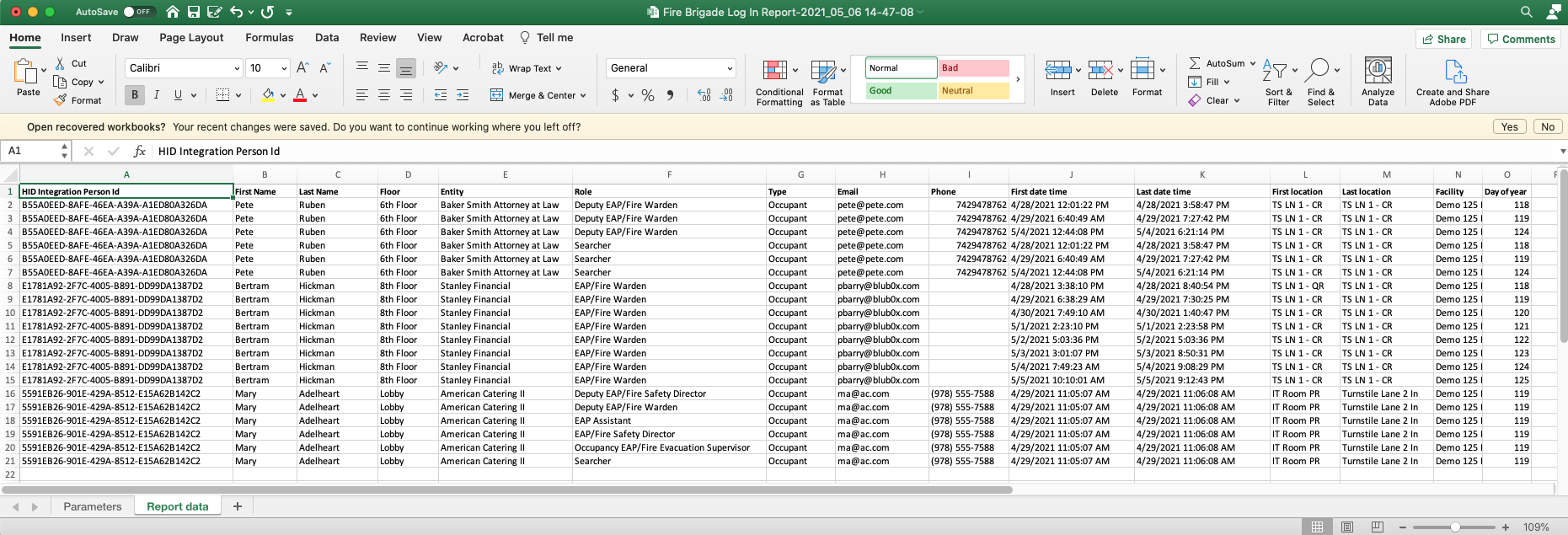Click the decrease decimal icon
The height and width of the screenshot is (535, 1568).
(726, 95)
